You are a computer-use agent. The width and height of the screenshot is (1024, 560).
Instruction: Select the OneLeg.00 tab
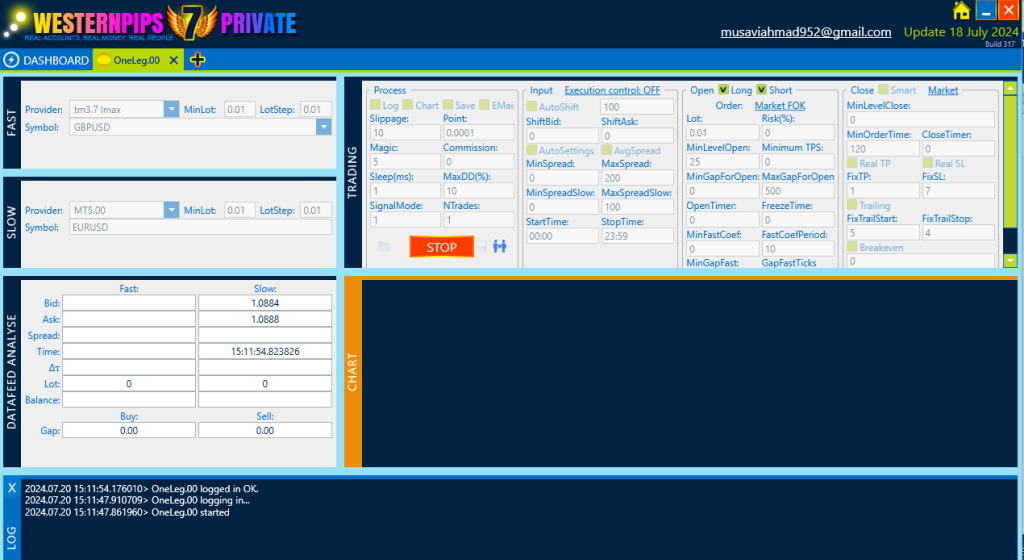coord(136,60)
